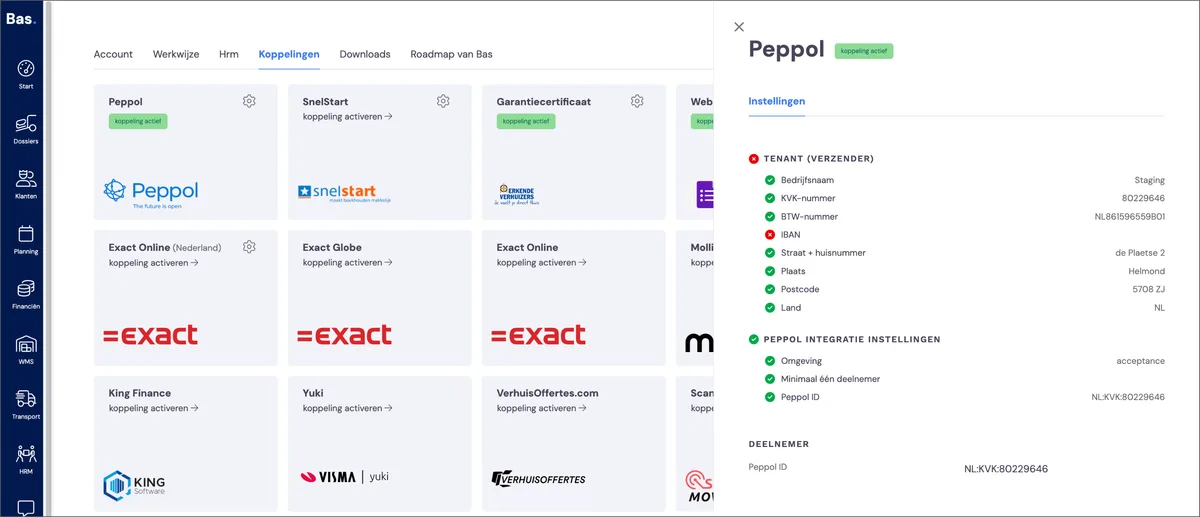Screen dimensions: 1200x517
Task: Click the KVK value 80229646
Action: [x=1143, y=199]
